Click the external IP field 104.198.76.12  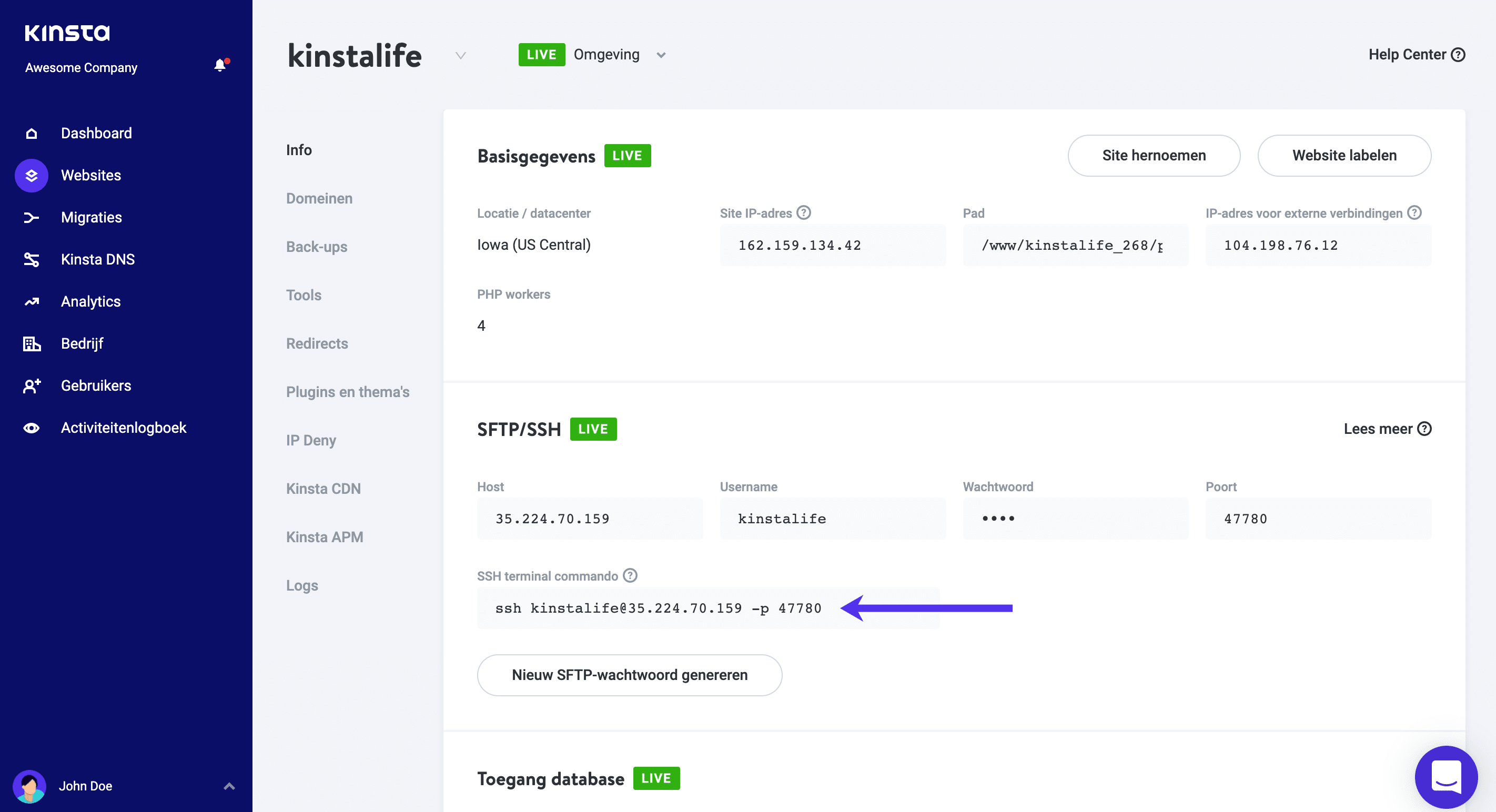pos(1318,246)
